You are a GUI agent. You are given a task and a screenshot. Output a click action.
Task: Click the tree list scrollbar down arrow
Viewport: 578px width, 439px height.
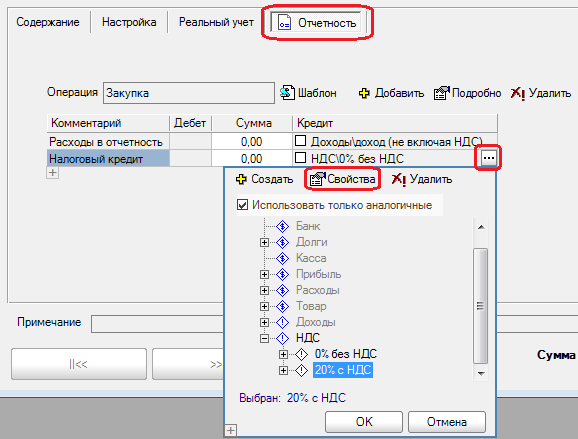click(x=481, y=374)
